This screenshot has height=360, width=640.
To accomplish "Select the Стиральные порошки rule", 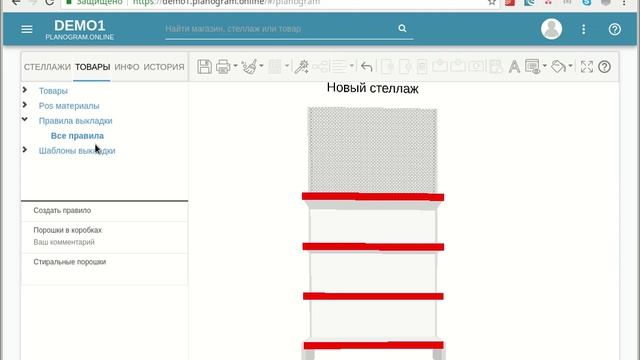I will [104, 269].
